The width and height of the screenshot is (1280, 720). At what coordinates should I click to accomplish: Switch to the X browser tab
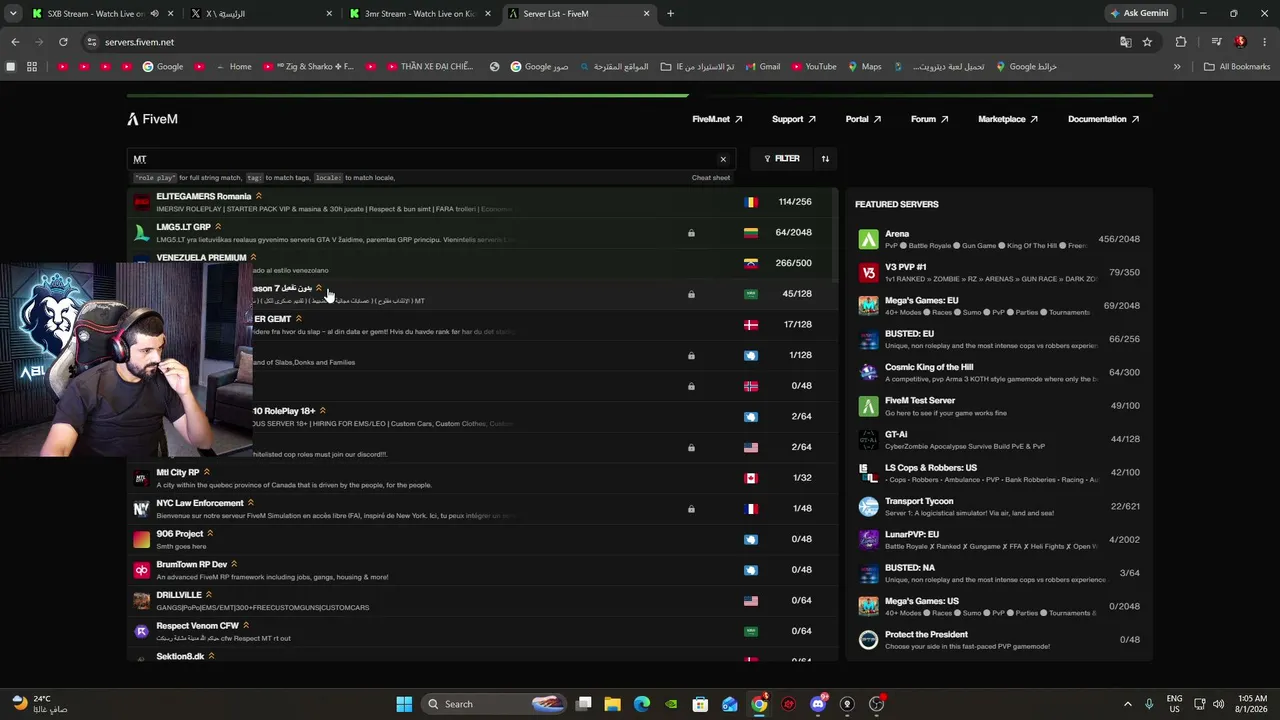[x=262, y=14]
